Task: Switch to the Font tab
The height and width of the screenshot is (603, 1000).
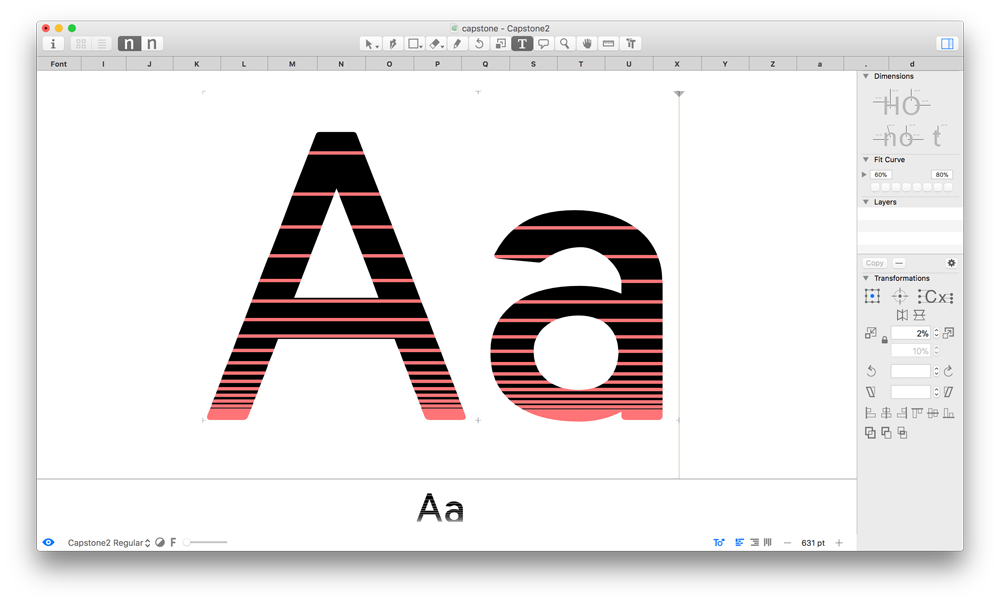Action: 58,63
